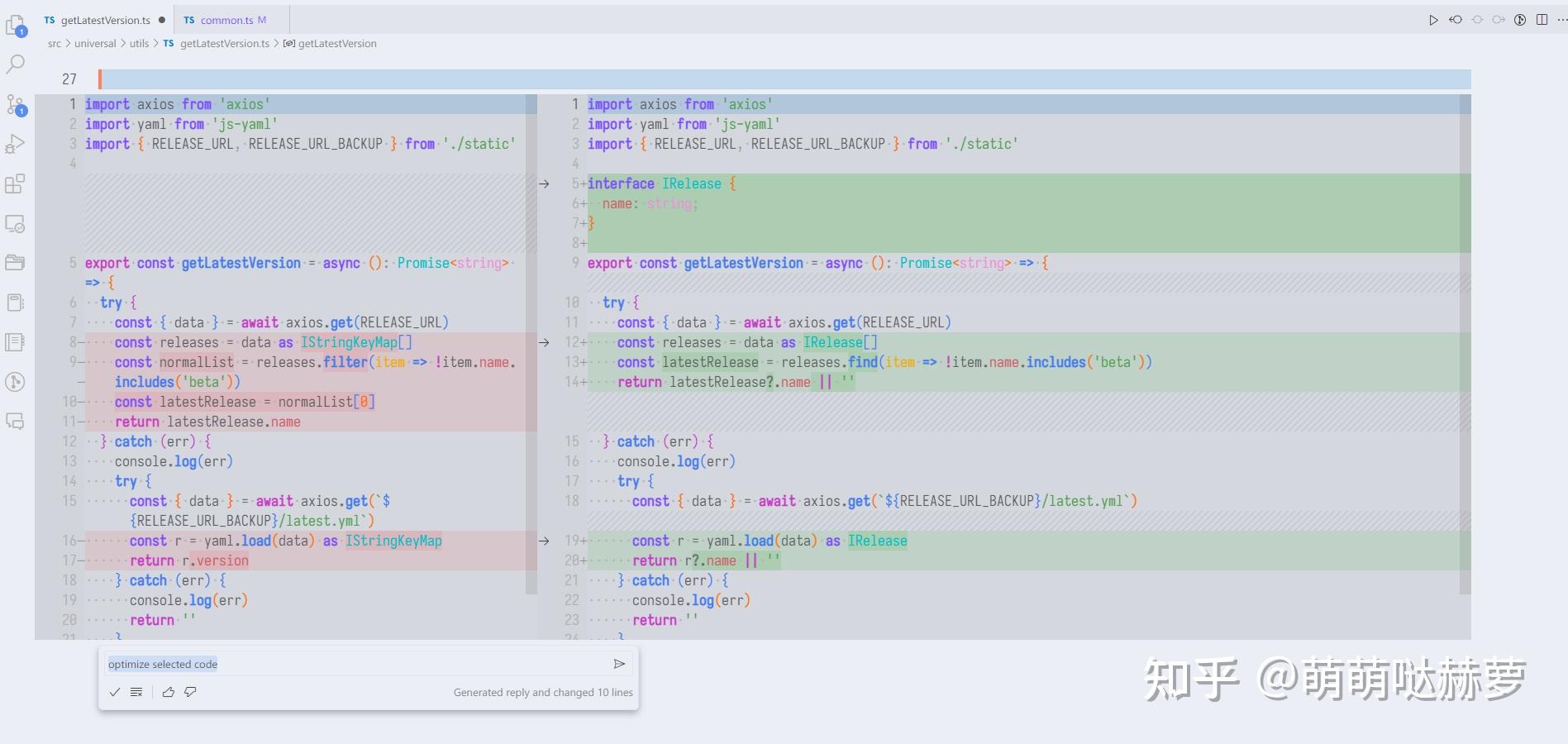Open the Search panel in the activity bar
Image resolution: width=1568 pixels, height=744 pixels.
click(15, 64)
